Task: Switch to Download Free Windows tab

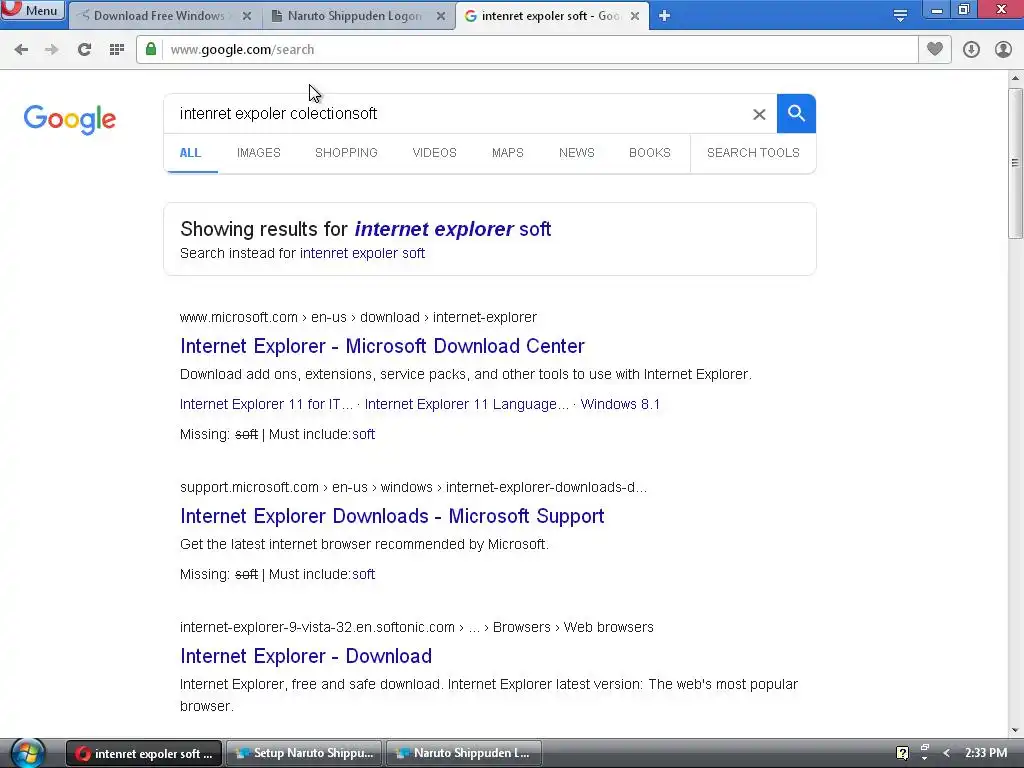Action: [159, 16]
